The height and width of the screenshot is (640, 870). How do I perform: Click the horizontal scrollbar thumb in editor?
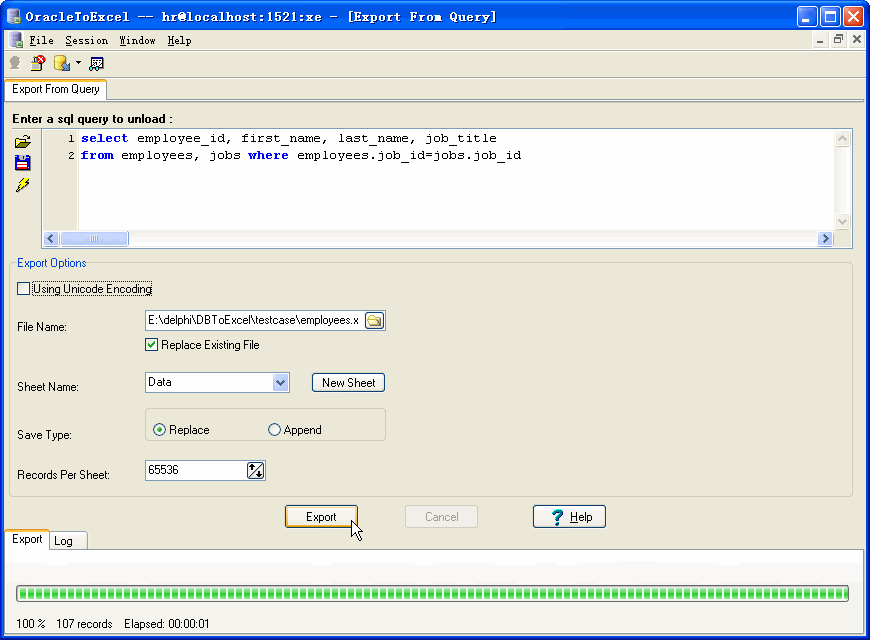tap(94, 239)
